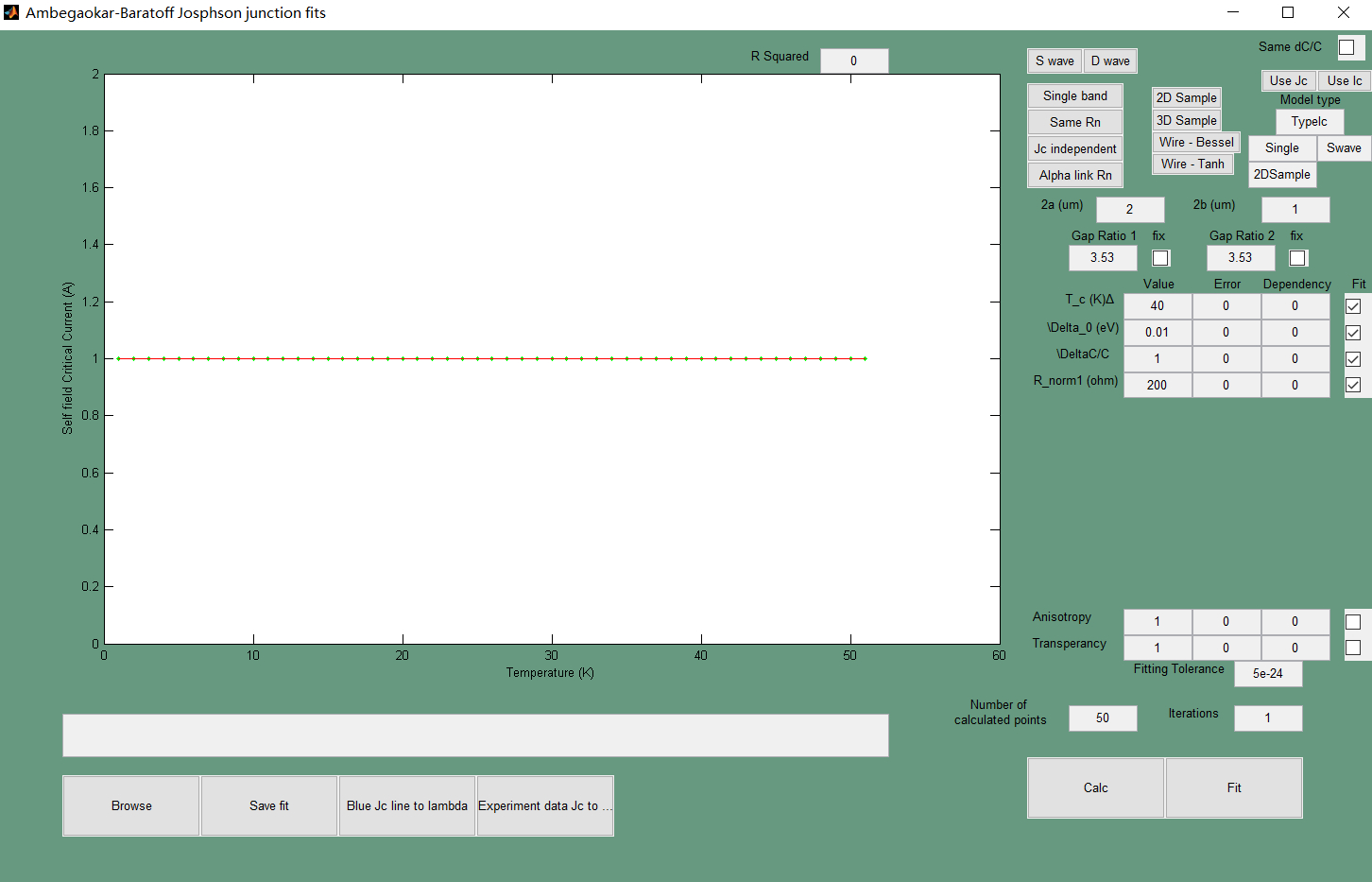Image resolution: width=1372 pixels, height=882 pixels.
Task: Uncheck the Fit box for Delta_0 row
Action: (1353, 333)
